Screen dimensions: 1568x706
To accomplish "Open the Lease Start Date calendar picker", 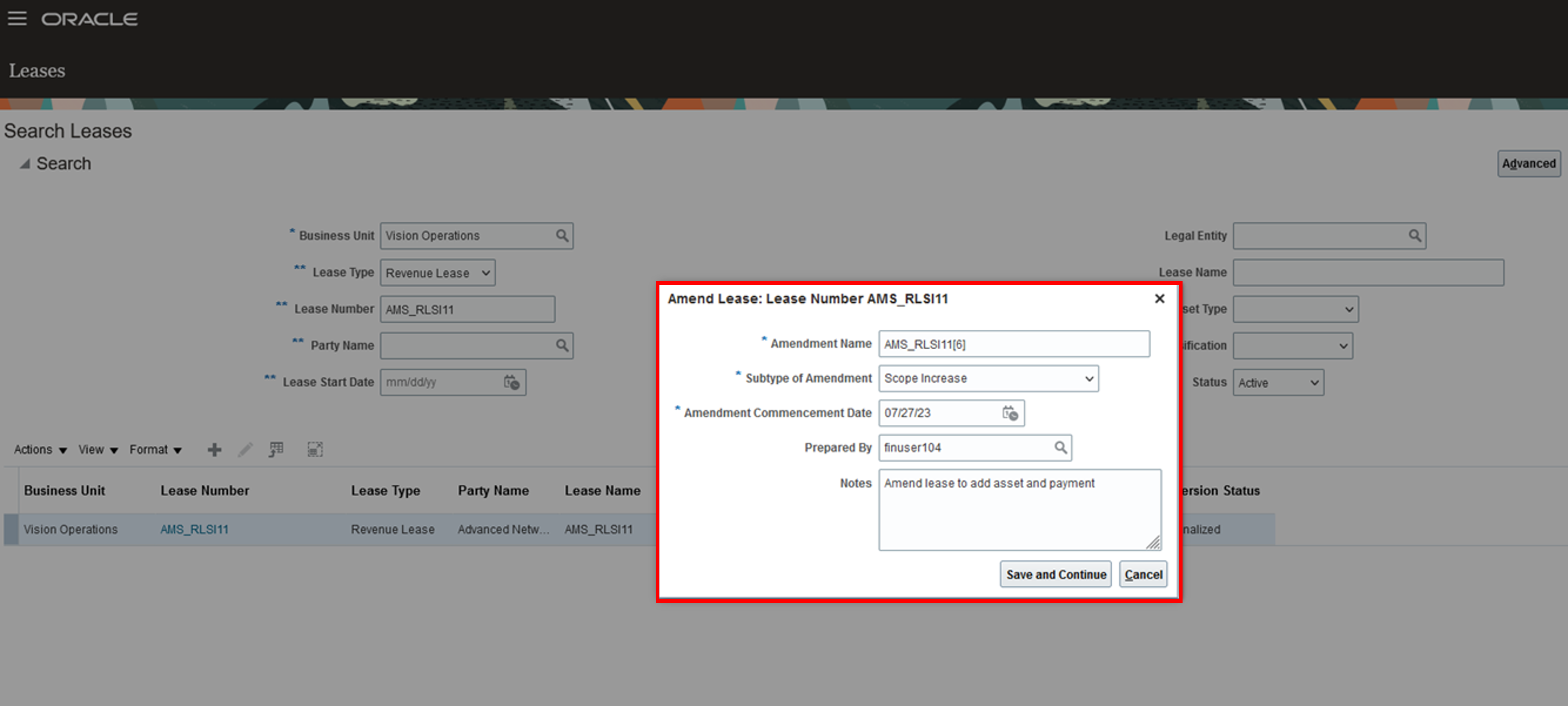I will point(511,382).
